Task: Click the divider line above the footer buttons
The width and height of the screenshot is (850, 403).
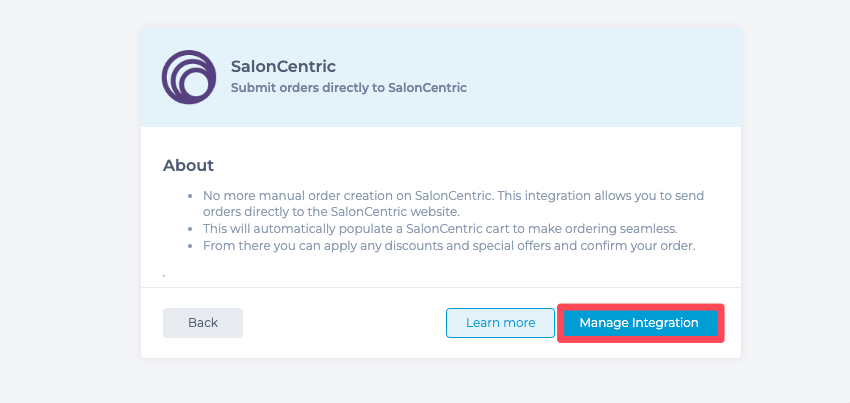Action: 441,287
